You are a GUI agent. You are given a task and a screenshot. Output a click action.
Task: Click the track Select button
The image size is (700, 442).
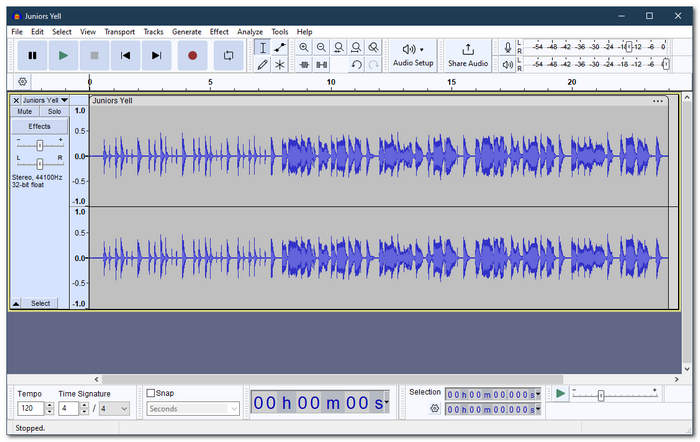click(x=40, y=304)
